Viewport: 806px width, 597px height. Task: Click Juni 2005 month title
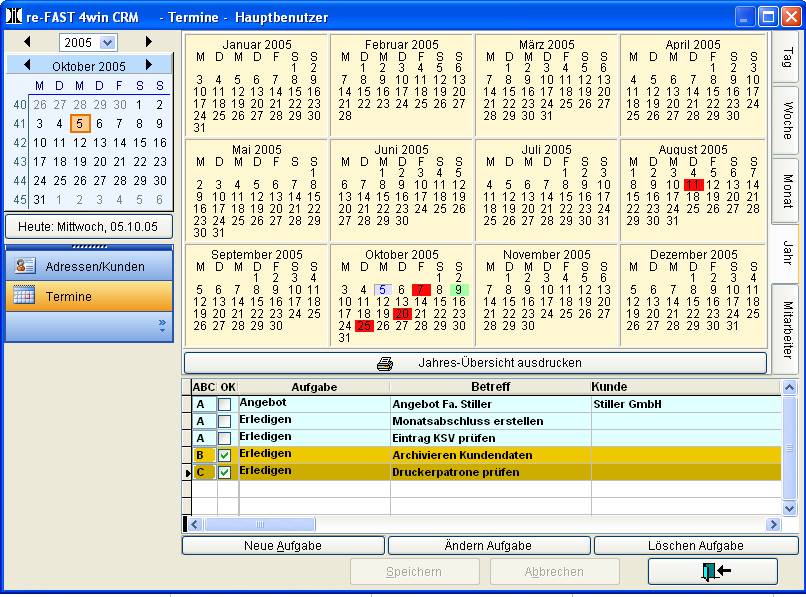tap(401, 150)
